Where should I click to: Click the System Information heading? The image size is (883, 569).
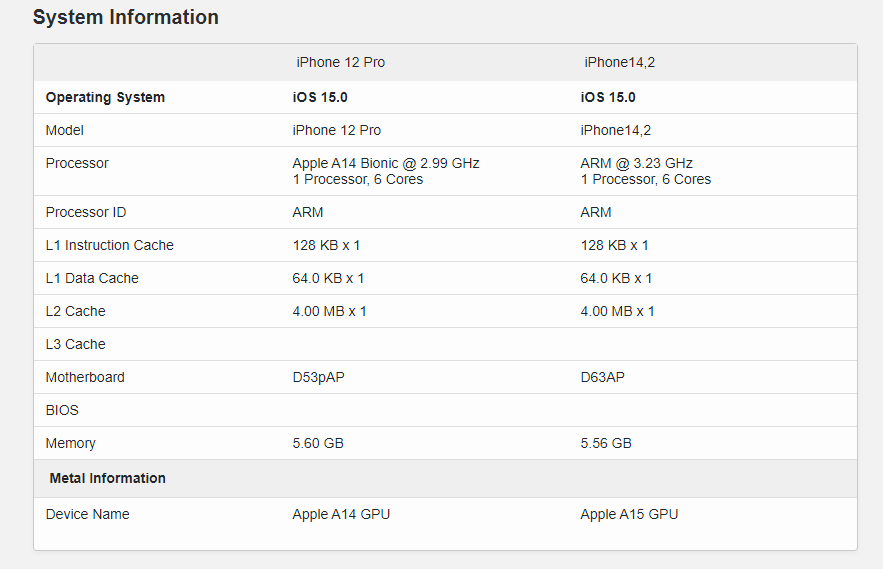[126, 18]
